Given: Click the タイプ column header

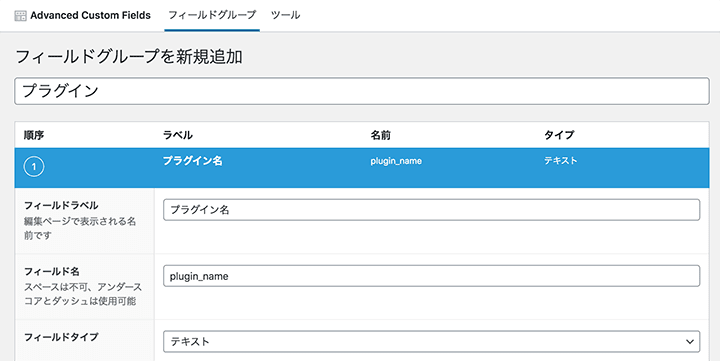Looking at the screenshot, I should 559,135.
